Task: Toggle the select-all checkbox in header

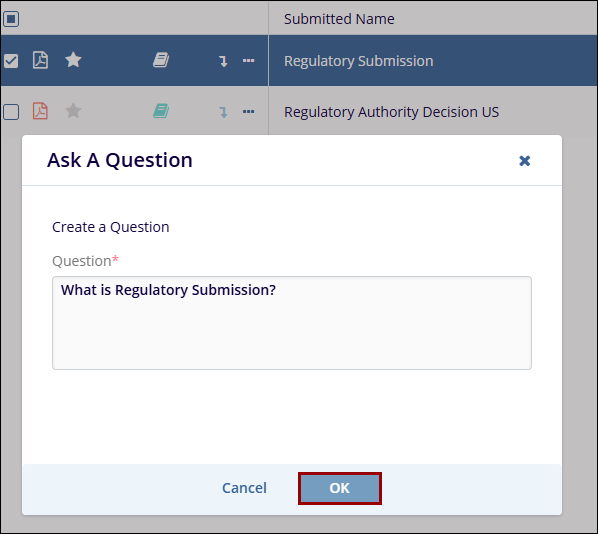Action: click(11, 19)
